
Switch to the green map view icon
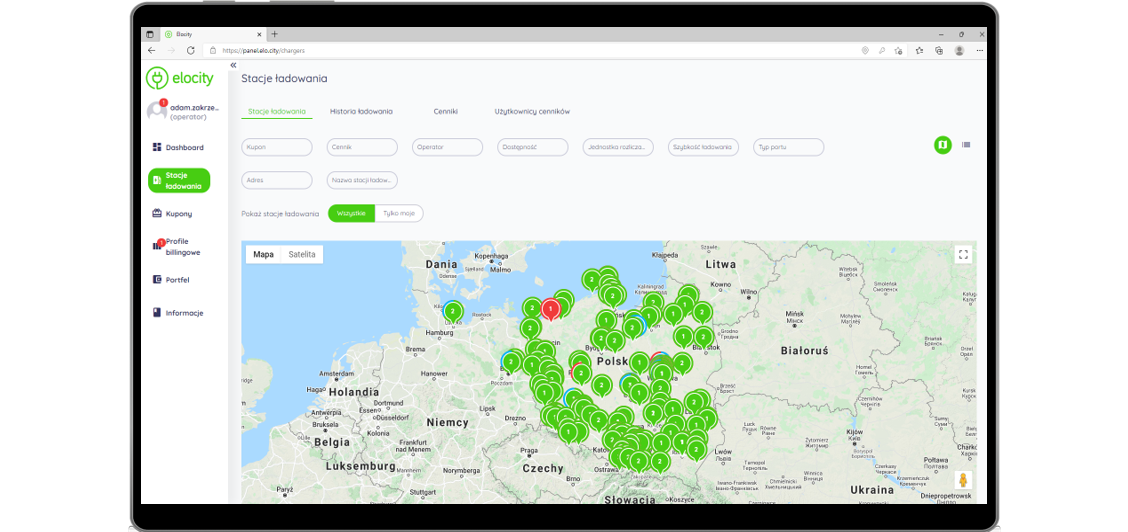point(942,146)
